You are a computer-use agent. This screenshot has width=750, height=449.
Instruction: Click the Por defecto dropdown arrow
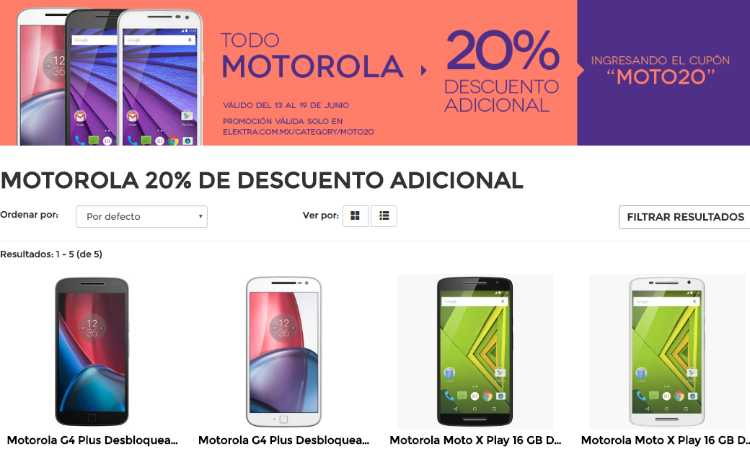point(200,217)
